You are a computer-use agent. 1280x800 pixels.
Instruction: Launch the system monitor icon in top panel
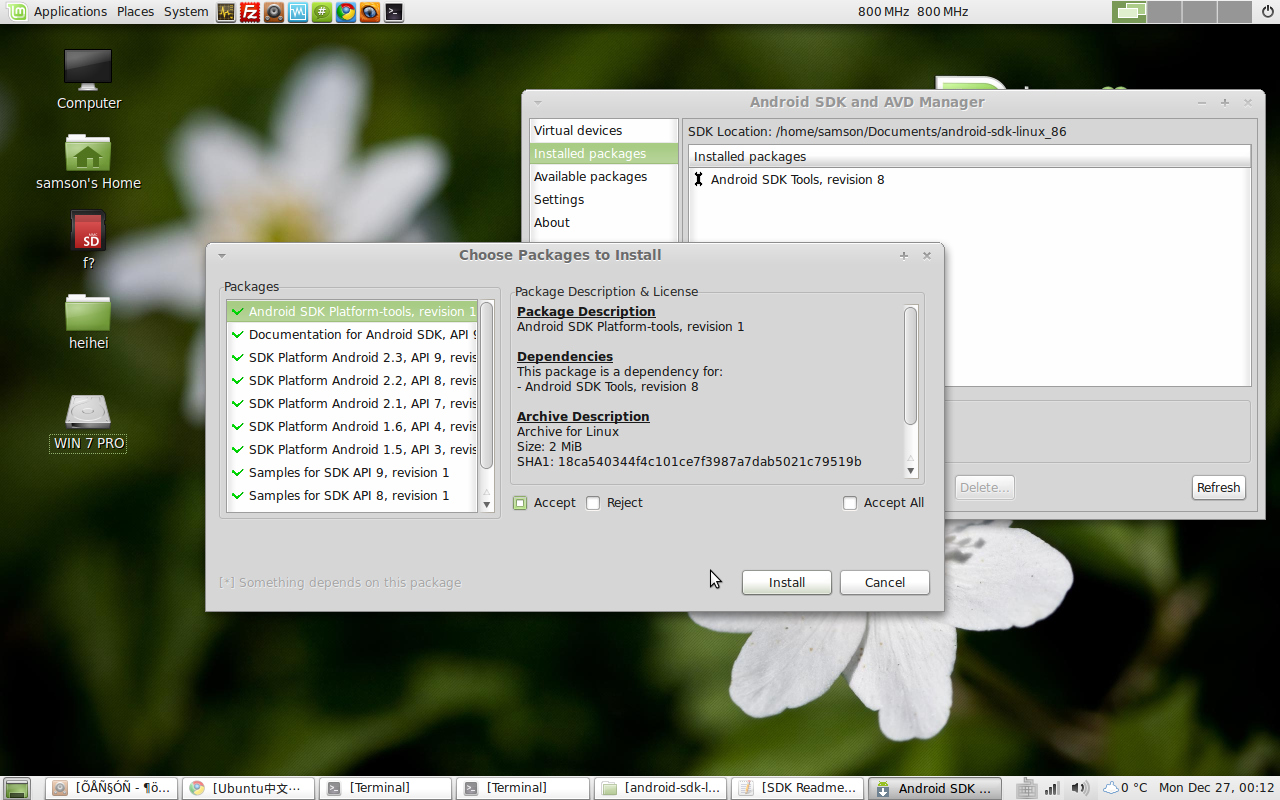[226, 12]
